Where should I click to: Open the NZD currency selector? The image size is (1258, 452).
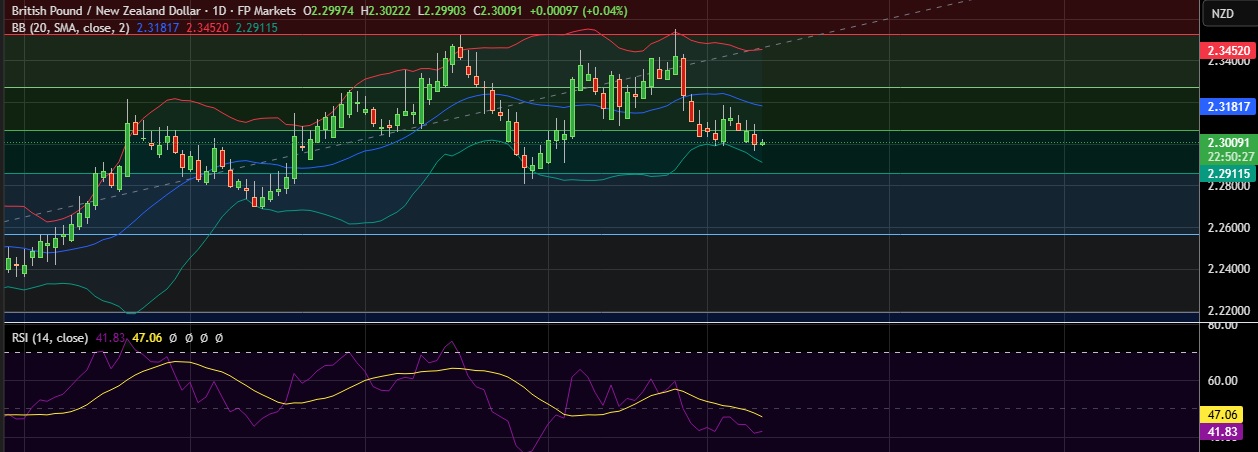(x=1222, y=13)
